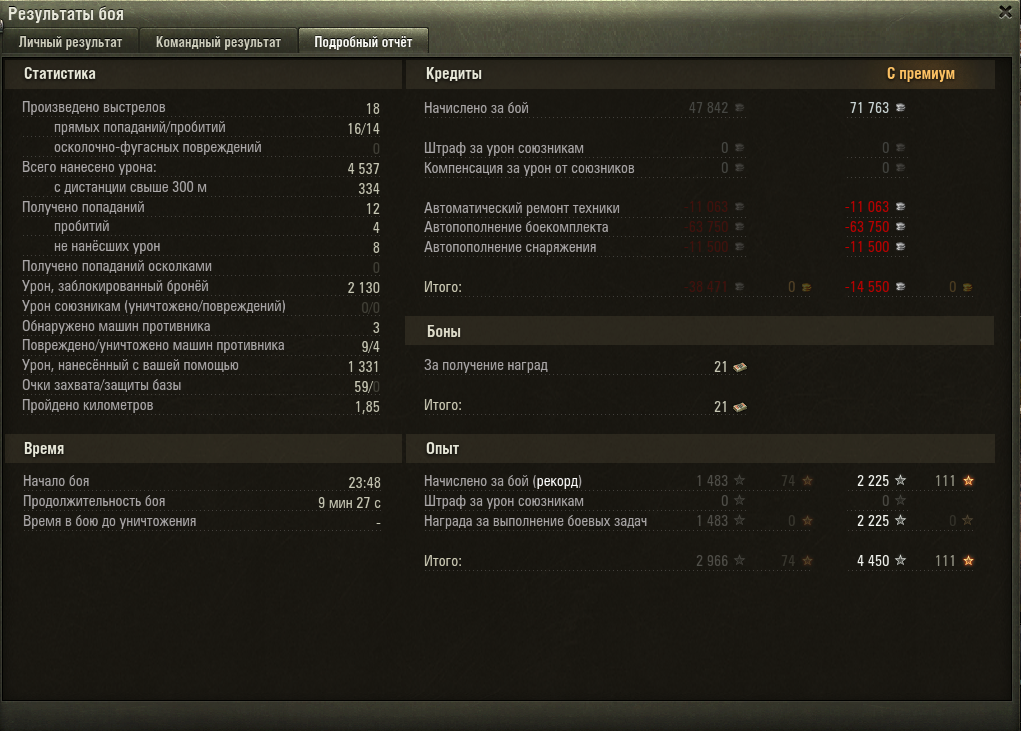This screenshot has width=1021, height=731.
Task: Open the Командный результат tab
Action: [218, 42]
